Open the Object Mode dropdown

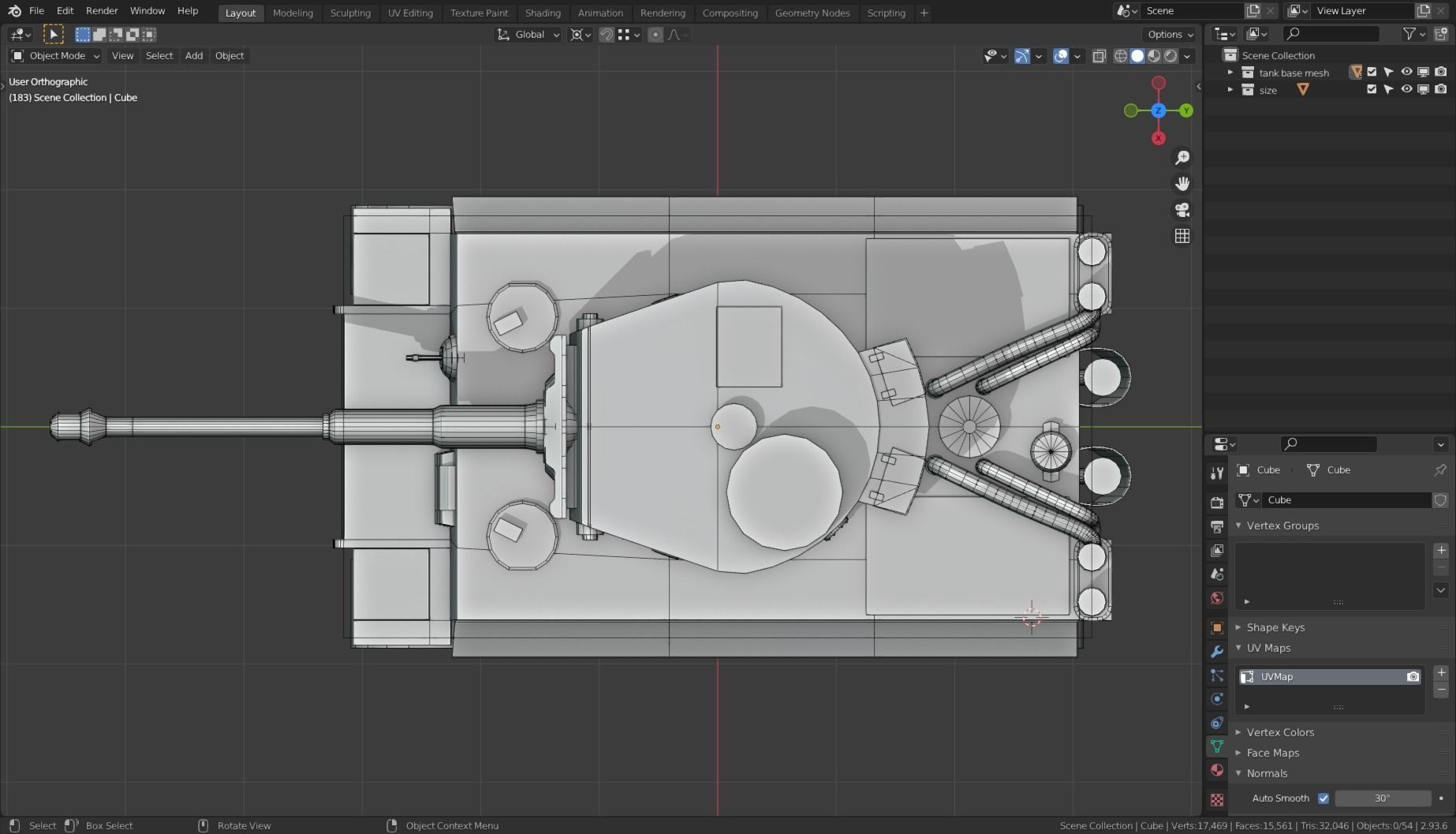55,56
